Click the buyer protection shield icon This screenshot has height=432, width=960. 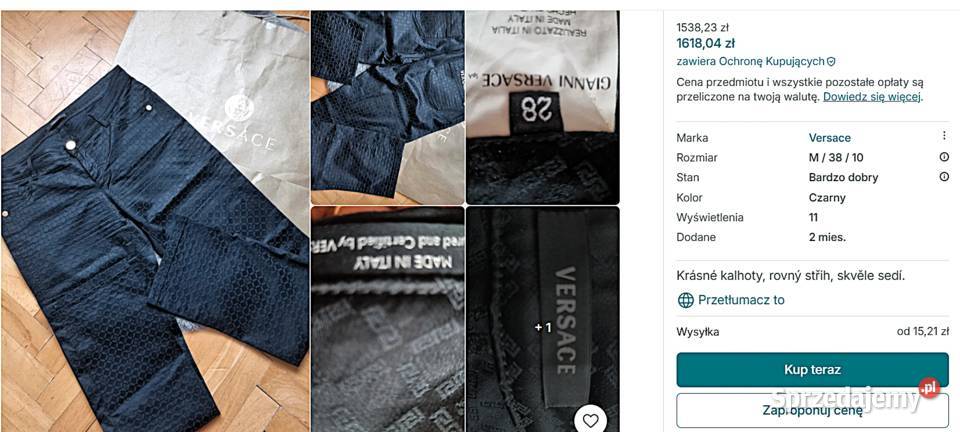pyautogui.click(x=831, y=62)
